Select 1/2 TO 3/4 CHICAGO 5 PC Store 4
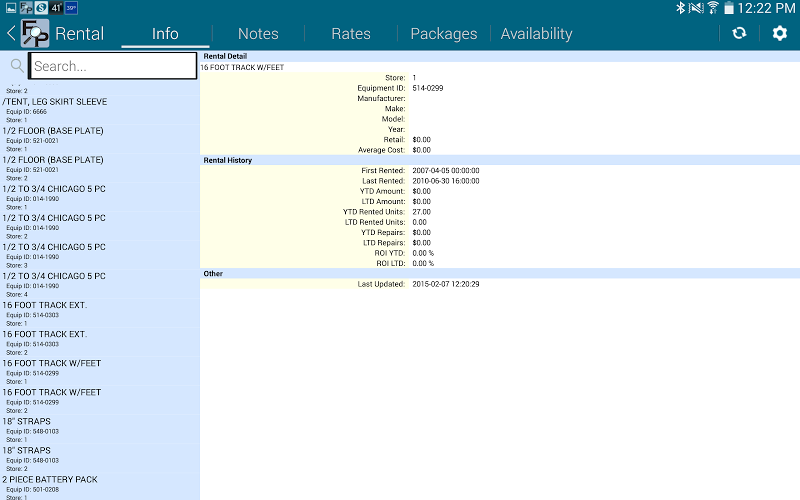The height and width of the screenshot is (500, 800). (x=99, y=285)
